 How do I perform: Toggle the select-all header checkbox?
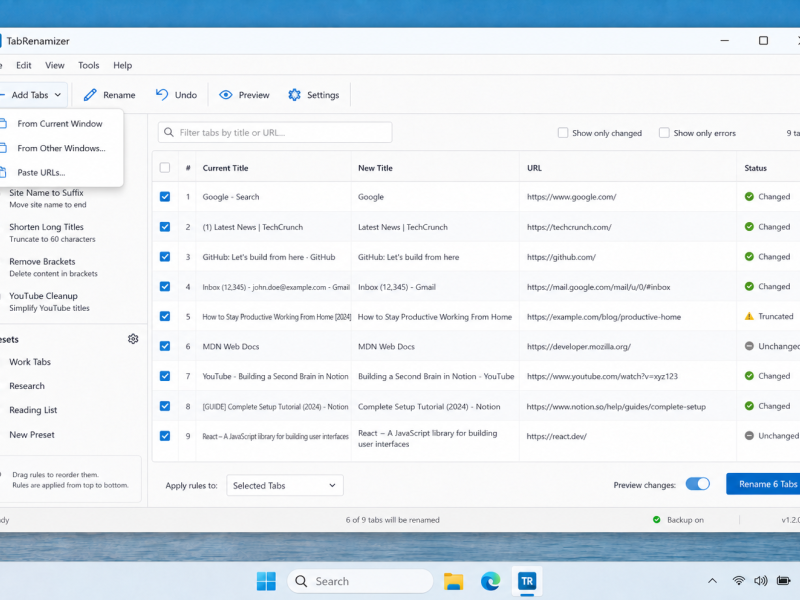(x=165, y=168)
